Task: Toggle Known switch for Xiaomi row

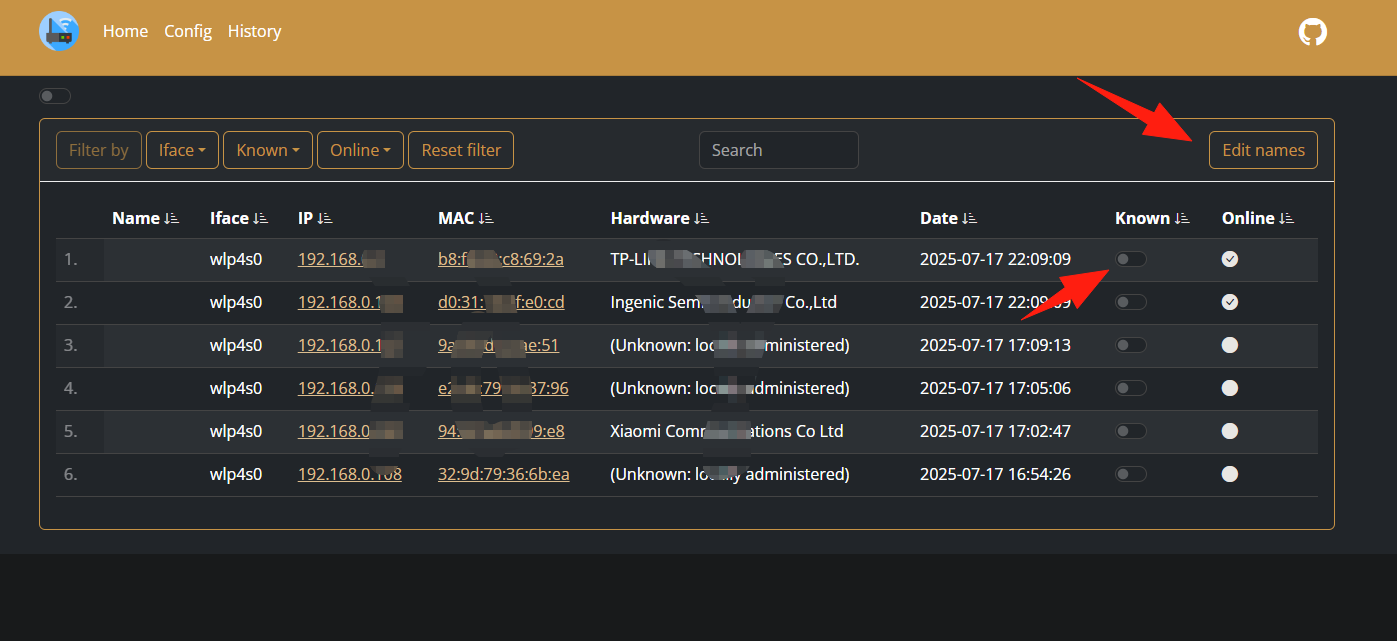Action: pos(1131,431)
